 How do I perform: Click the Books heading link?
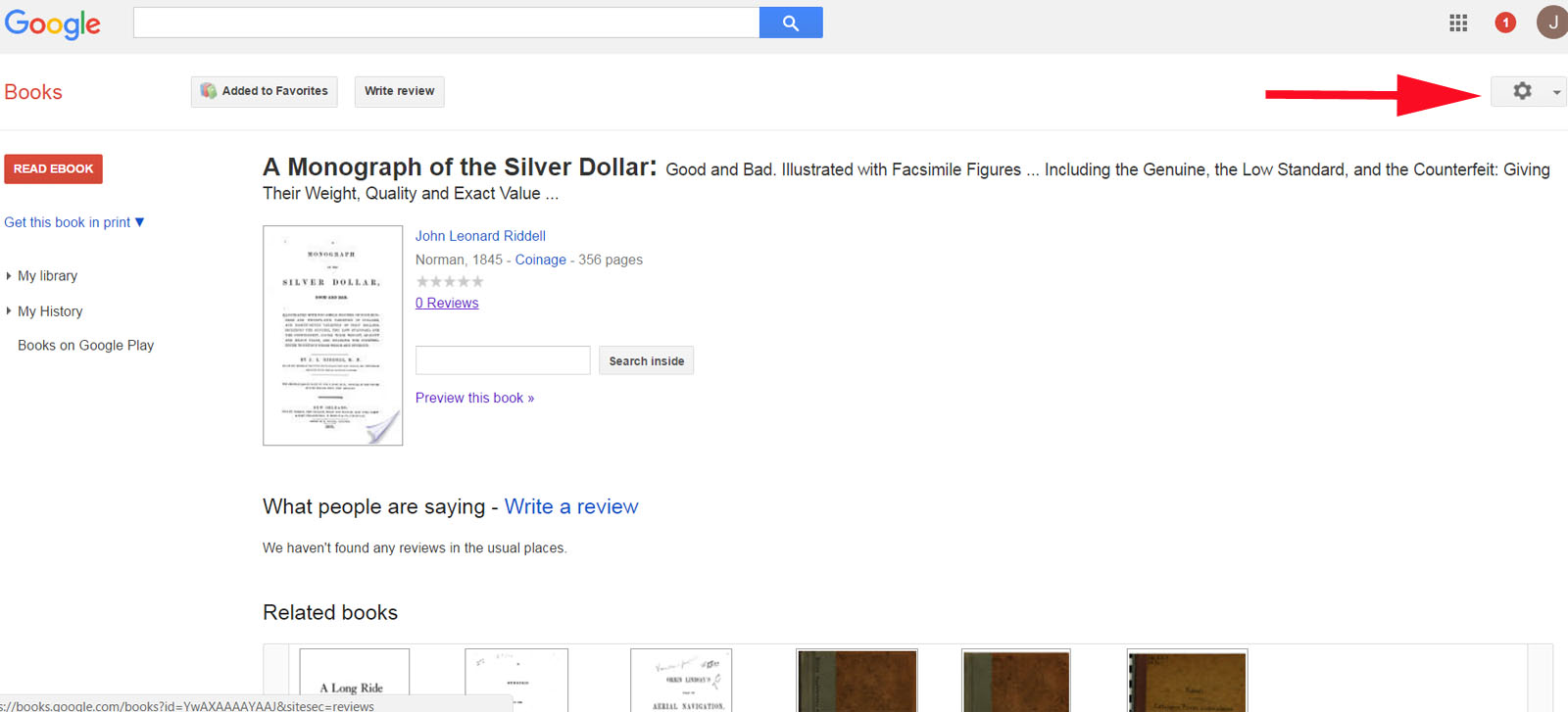coord(33,92)
